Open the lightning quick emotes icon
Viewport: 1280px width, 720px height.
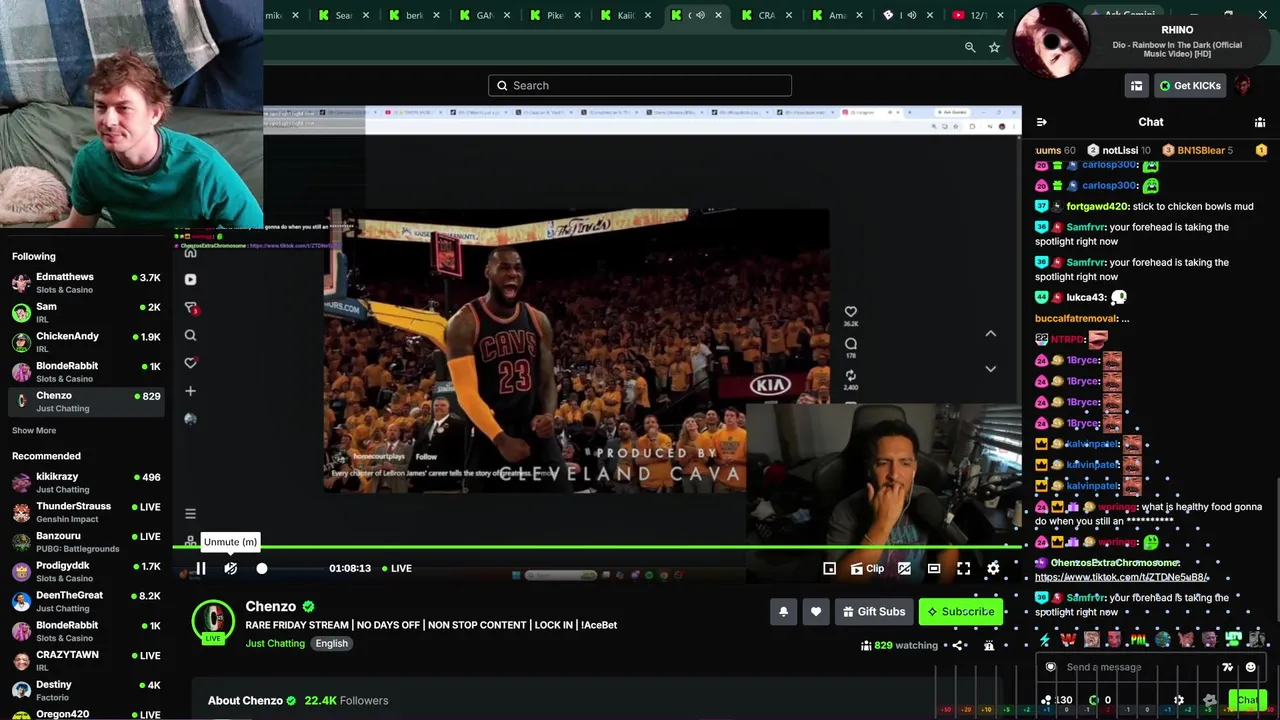[x=1045, y=639]
